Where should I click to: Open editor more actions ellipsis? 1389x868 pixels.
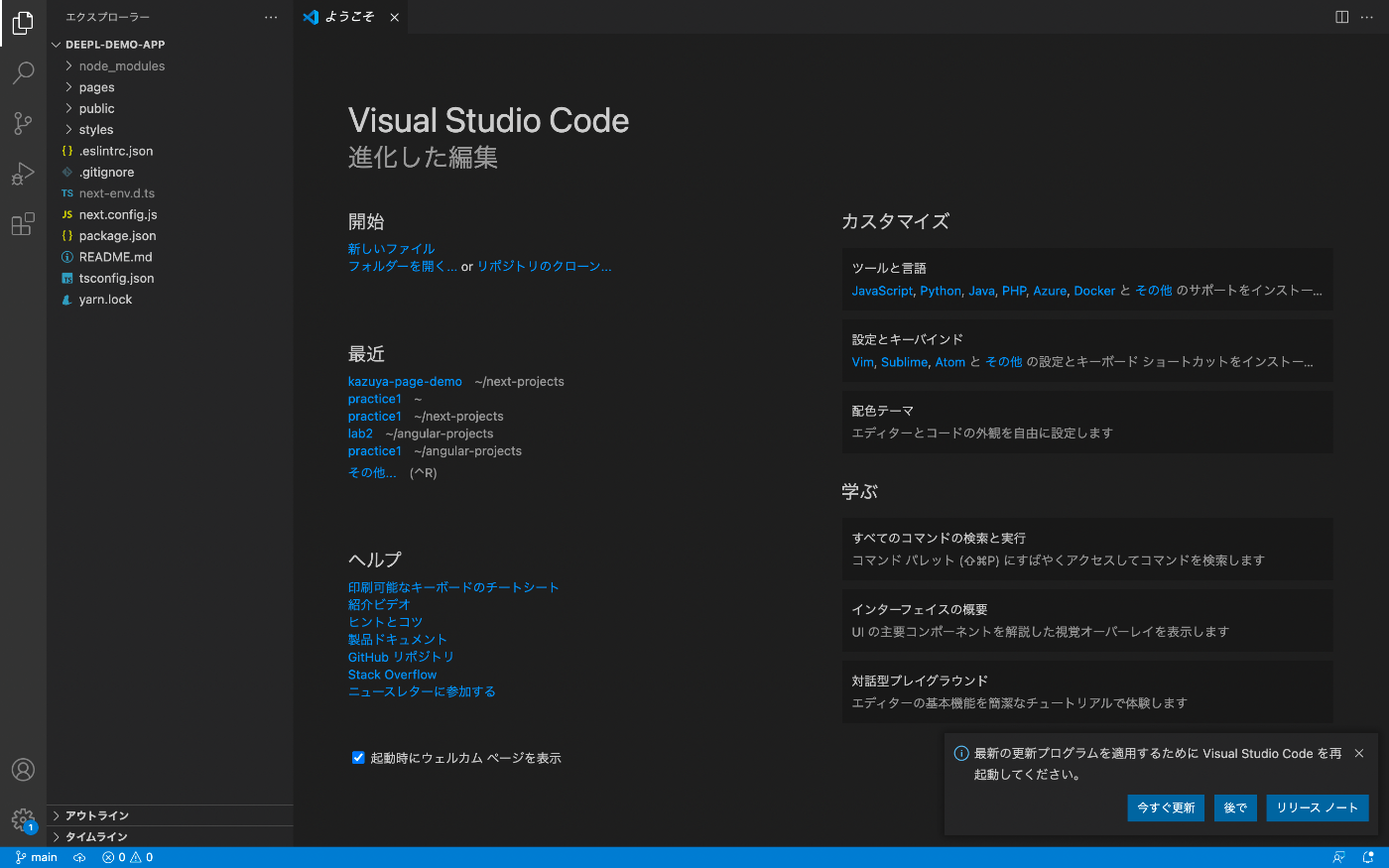[1369, 17]
